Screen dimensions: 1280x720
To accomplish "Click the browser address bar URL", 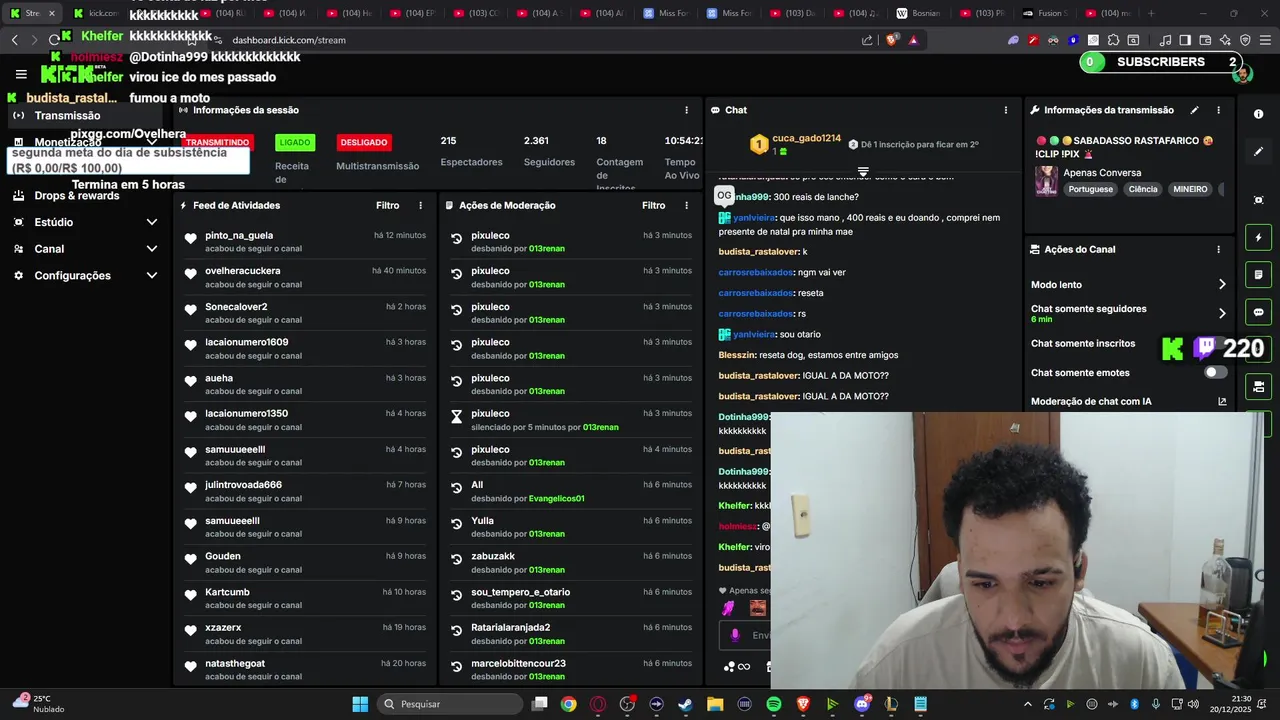I will tap(289, 40).
